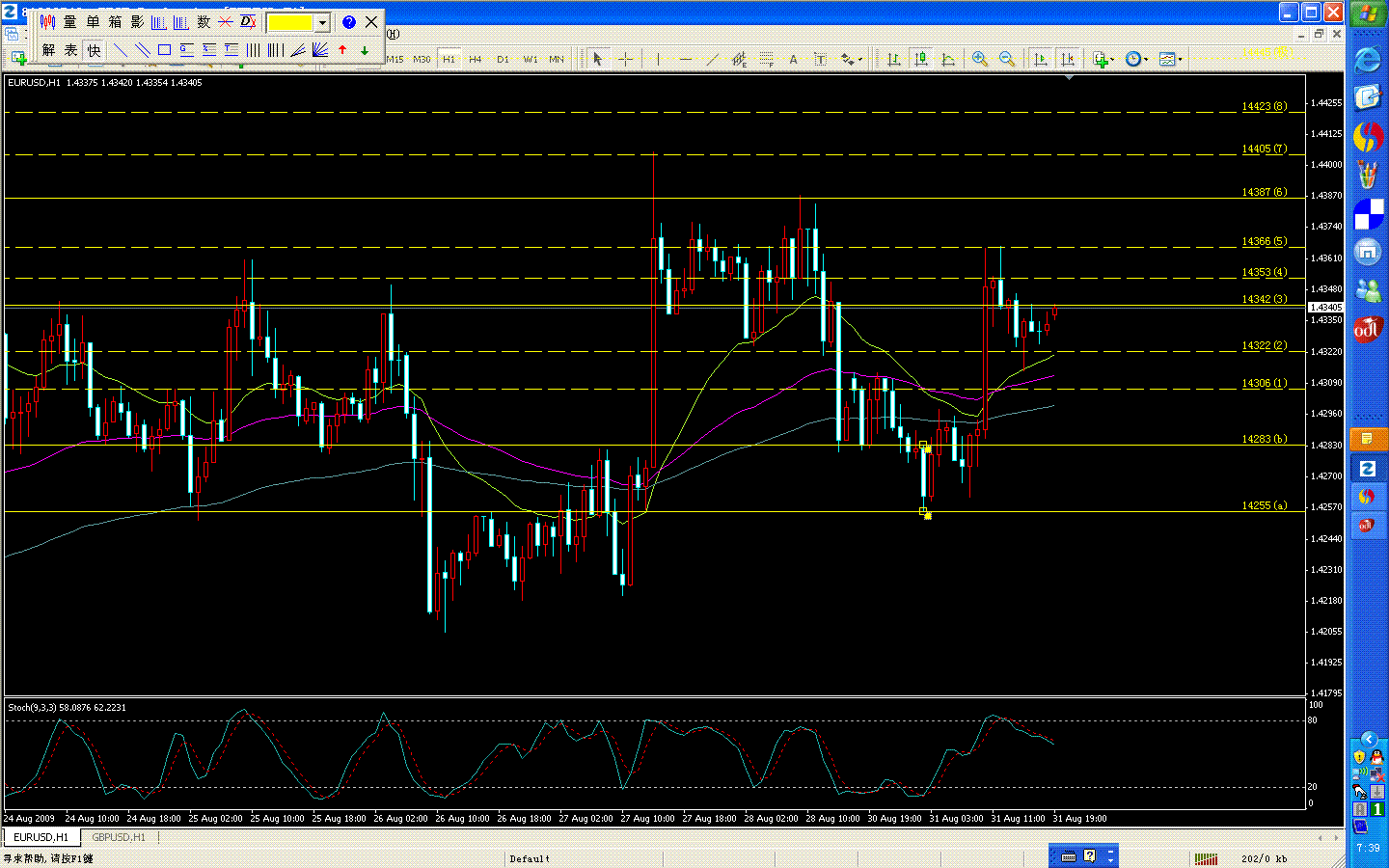Select the Fibonacci retracement tool

[767, 60]
